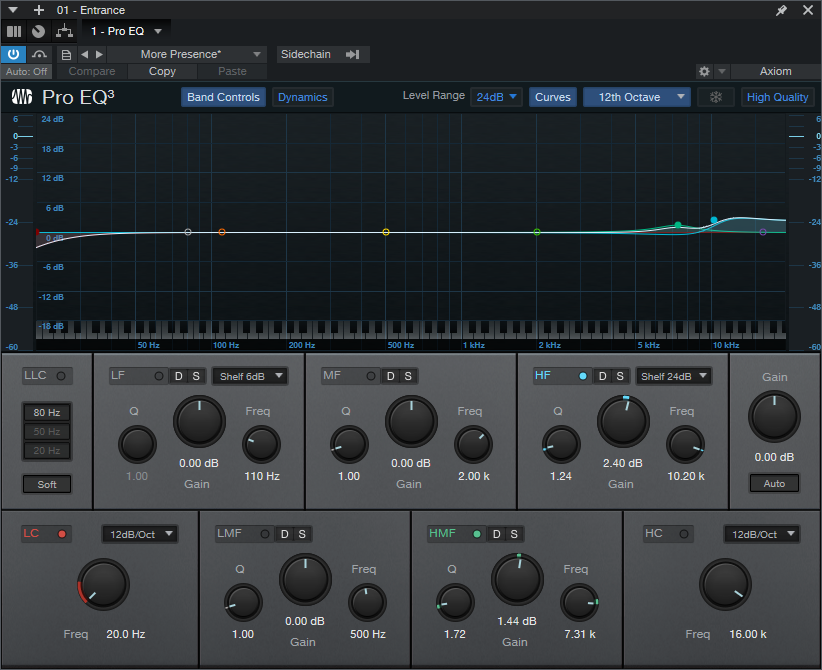Open the title bar window menu triangle

point(13,10)
